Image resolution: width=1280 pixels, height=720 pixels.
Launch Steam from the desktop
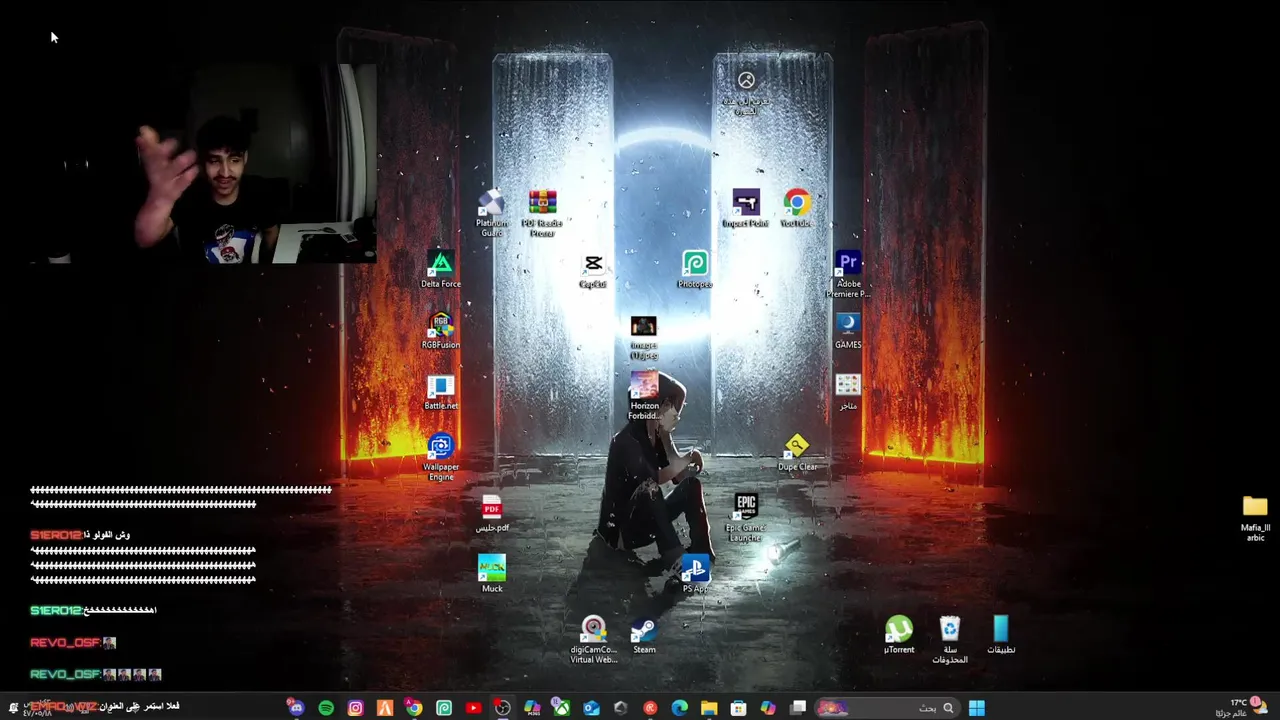click(x=644, y=635)
